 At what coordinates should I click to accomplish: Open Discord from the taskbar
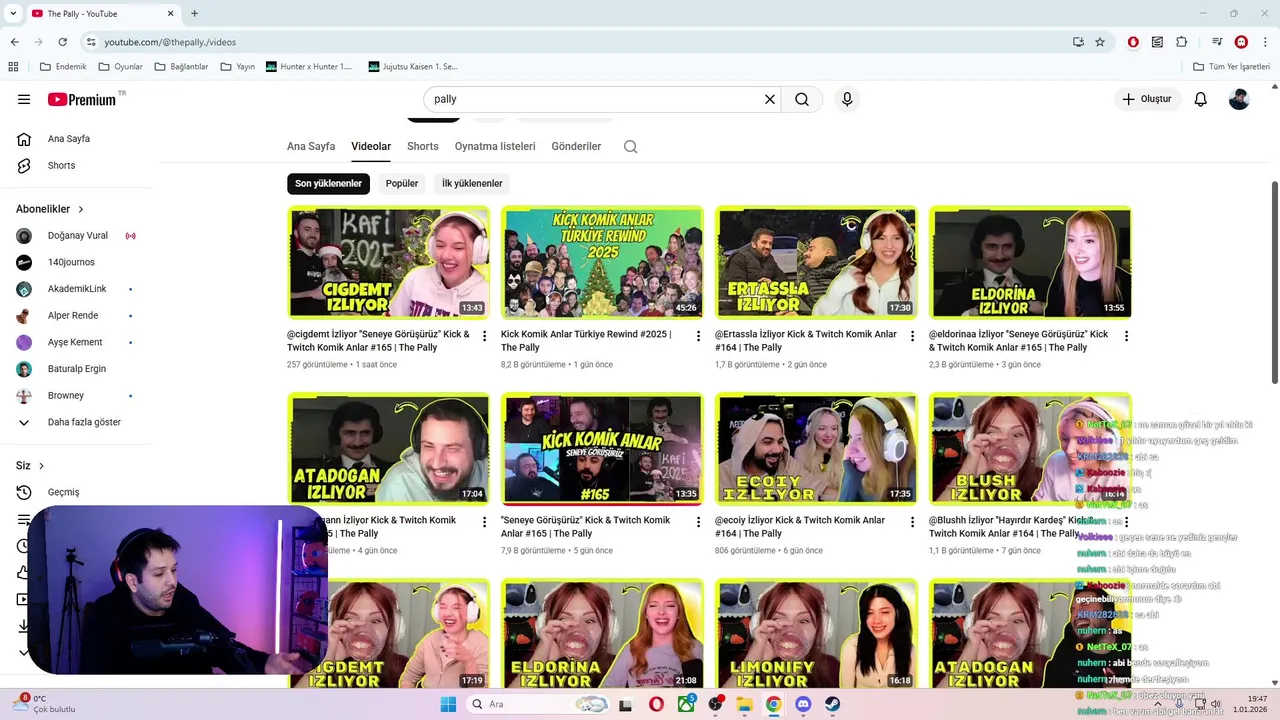pyautogui.click(x=802, y=704)
